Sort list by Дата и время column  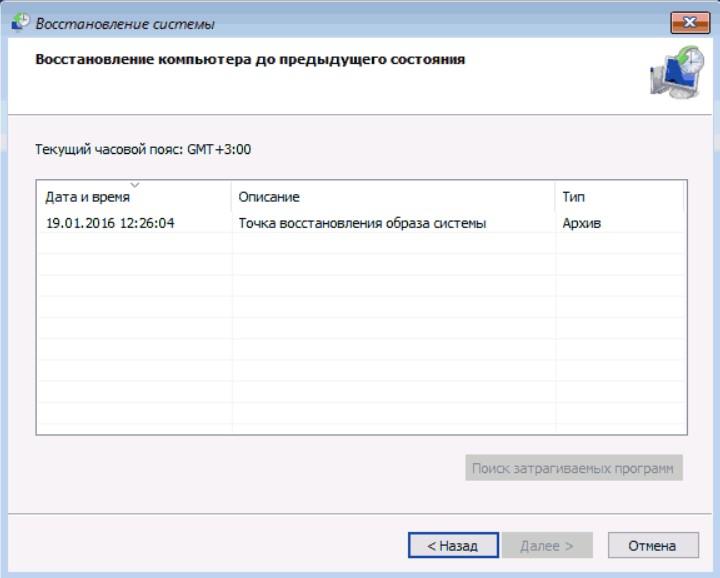pyautogui.click(x=134, y=196)
